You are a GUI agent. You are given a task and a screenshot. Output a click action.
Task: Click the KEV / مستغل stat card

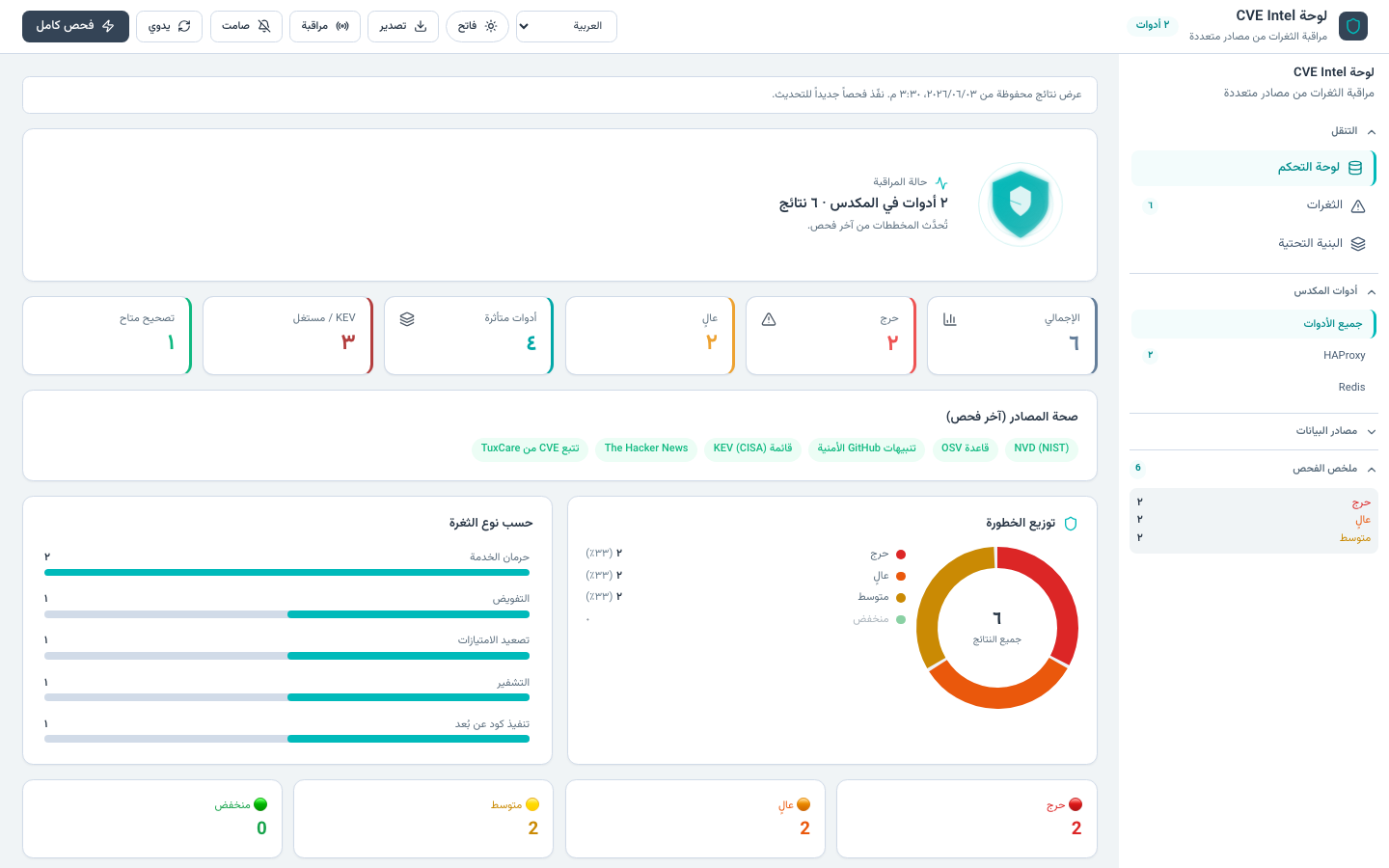click(287, 336)
